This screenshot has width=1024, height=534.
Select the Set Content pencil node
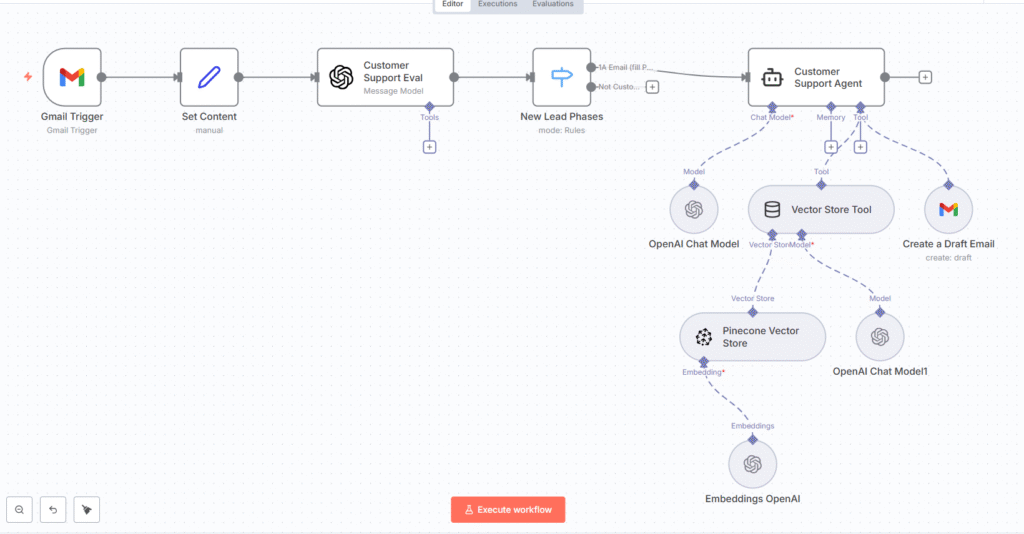[209, 77]
